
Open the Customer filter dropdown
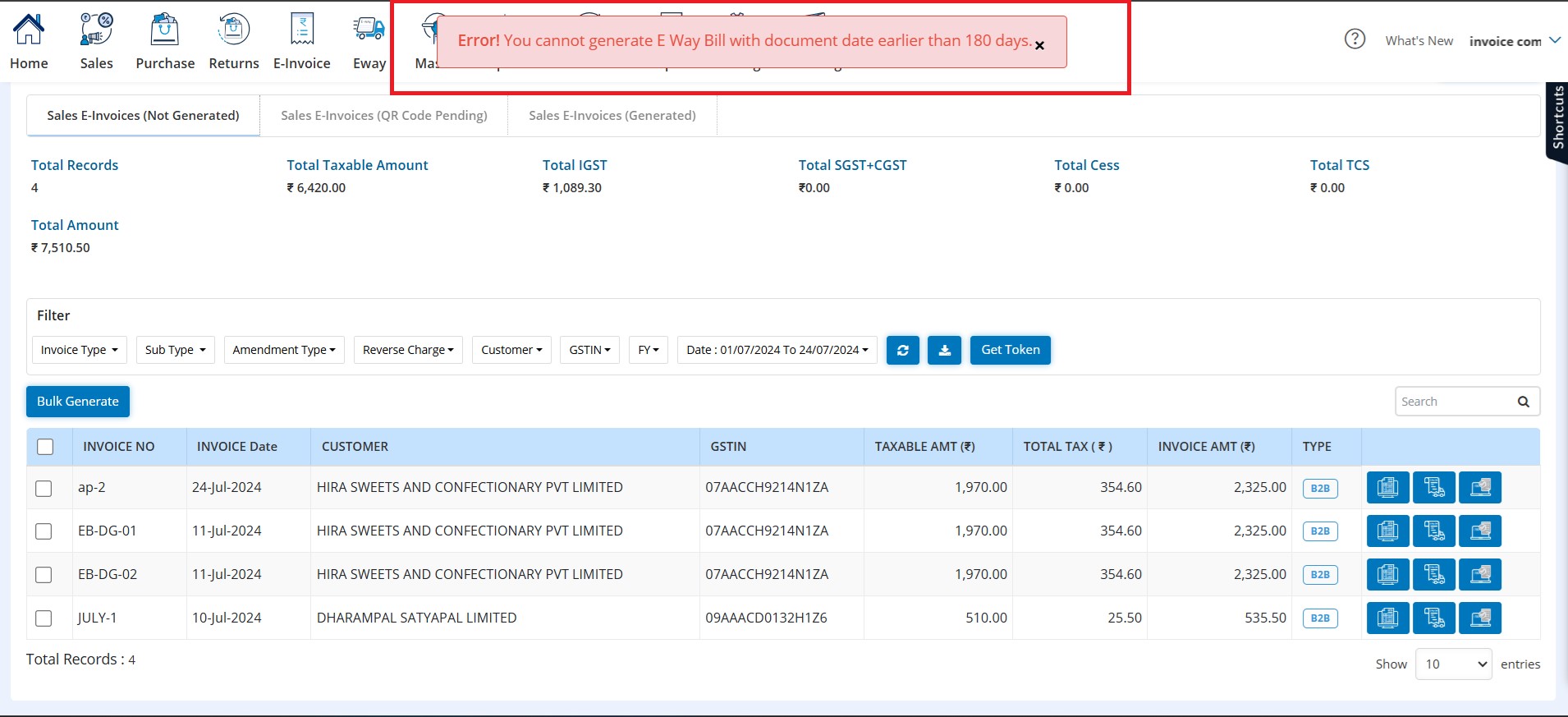[x=511, y=350]
